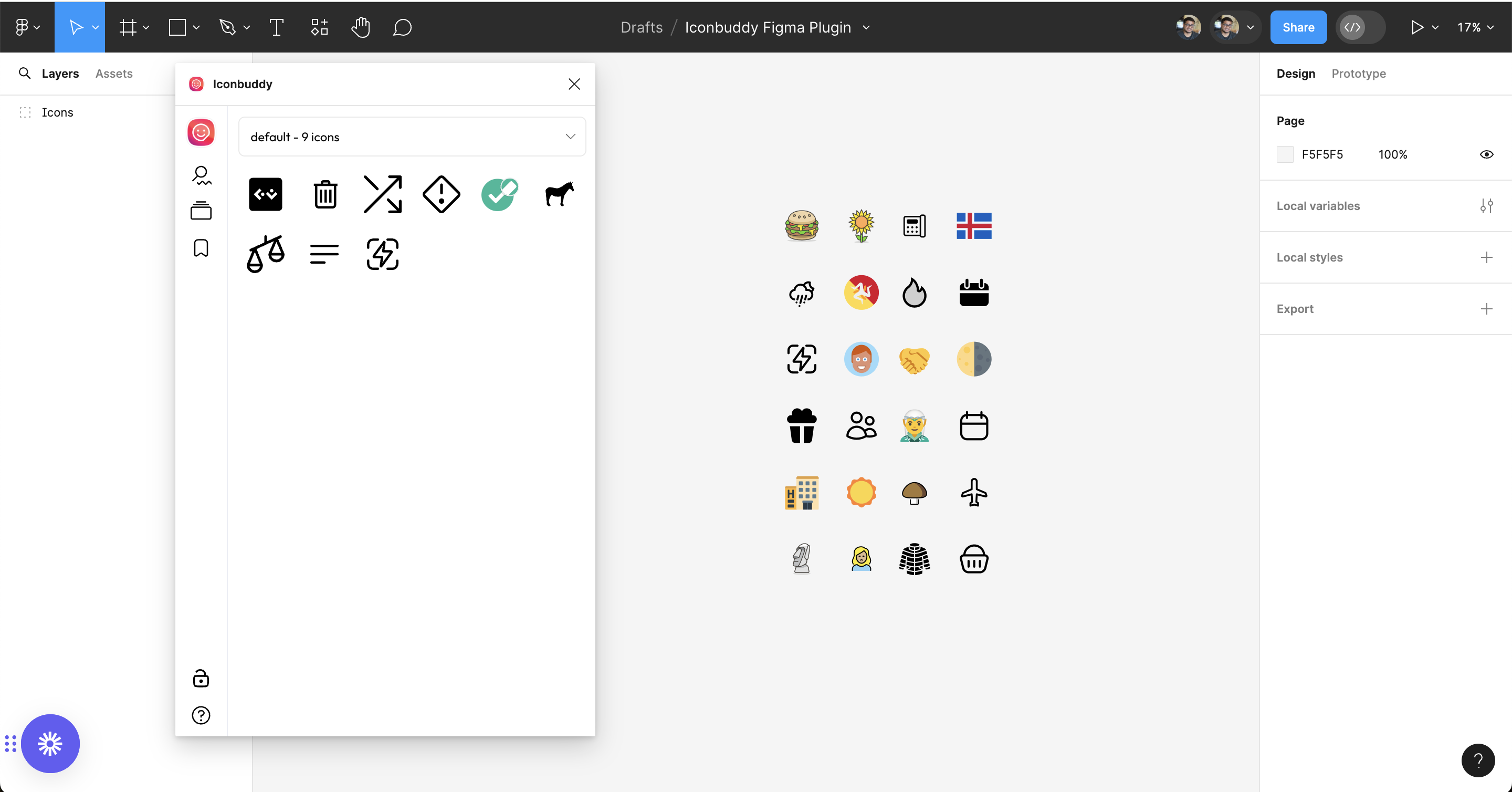Select the Hand tool
The width and height of the screenshot is (1512, 792).
[360, 27]
